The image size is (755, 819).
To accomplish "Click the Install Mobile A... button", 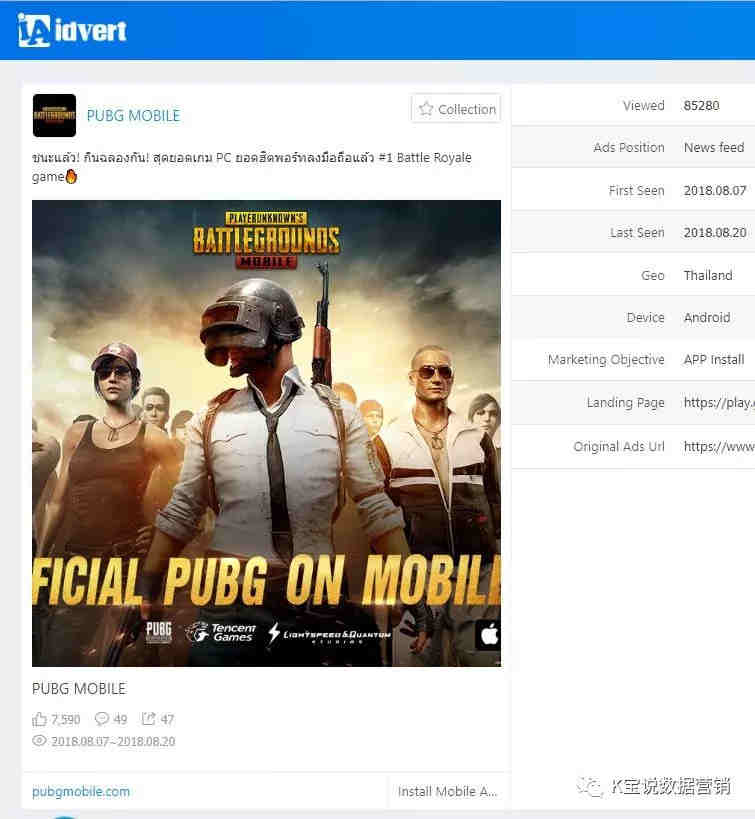I will 447,791.
